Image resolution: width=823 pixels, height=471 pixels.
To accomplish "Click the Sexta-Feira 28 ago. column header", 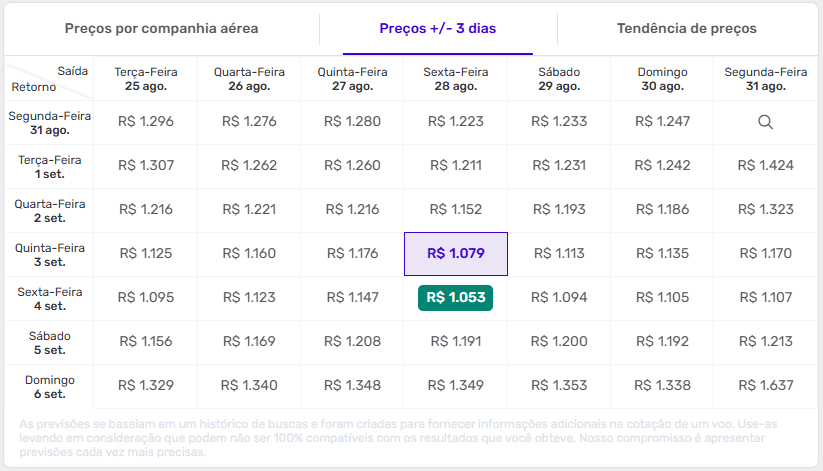I will [x=455, y=79].
